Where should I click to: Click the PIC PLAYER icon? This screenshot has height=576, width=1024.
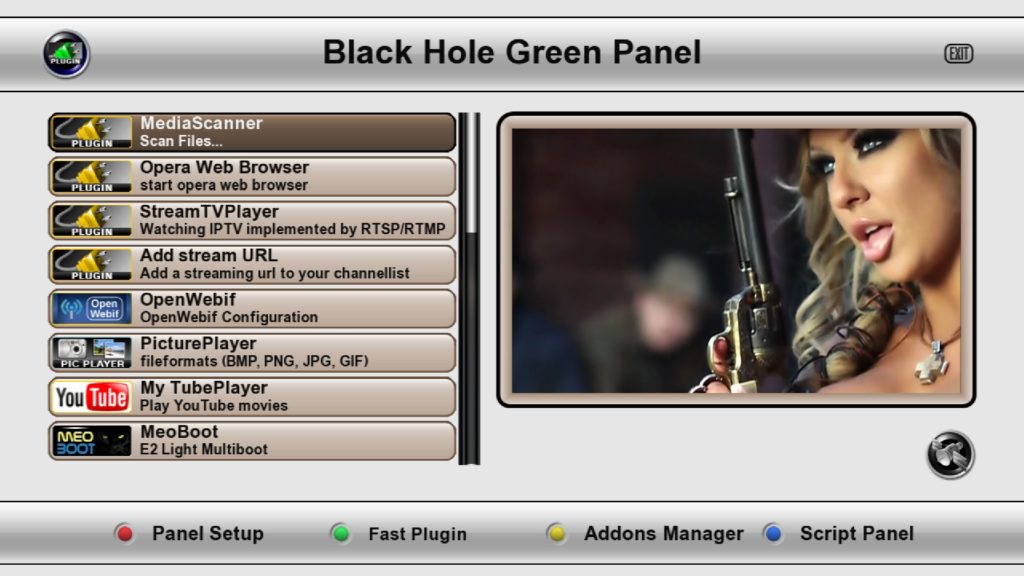coord(92,353)
